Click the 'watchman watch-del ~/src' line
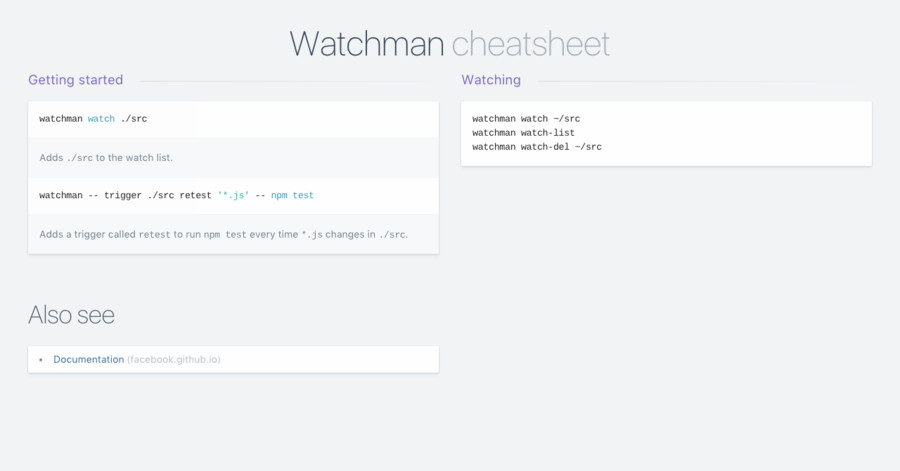Image resolution: width=900 pixels, height=471 pixels. point(537,147)
